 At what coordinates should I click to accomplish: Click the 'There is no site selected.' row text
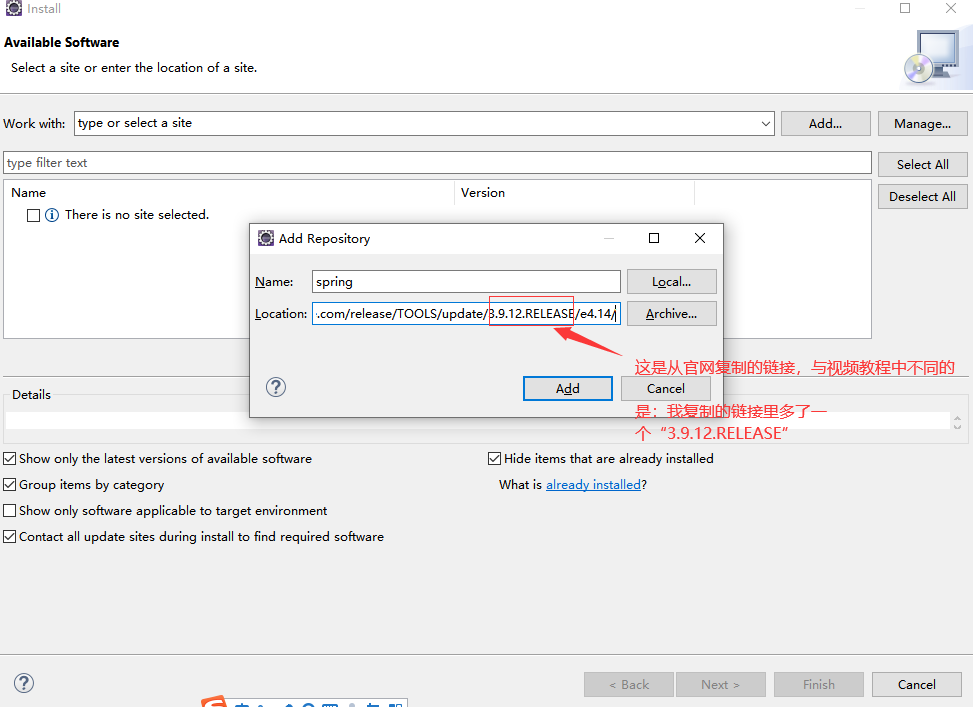pos(137,215)
